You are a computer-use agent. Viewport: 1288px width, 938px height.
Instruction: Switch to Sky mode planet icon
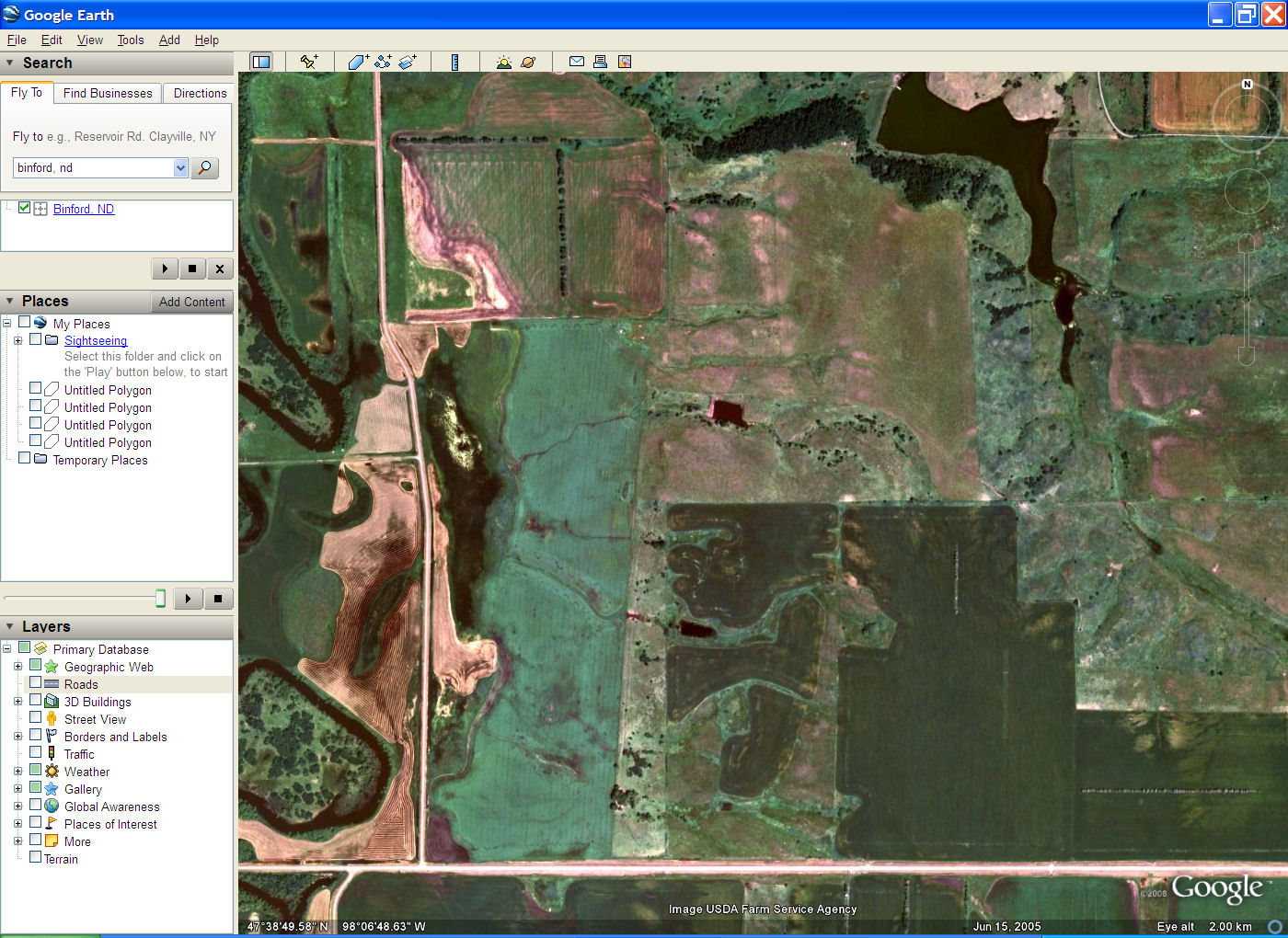(x=528, y=62)
